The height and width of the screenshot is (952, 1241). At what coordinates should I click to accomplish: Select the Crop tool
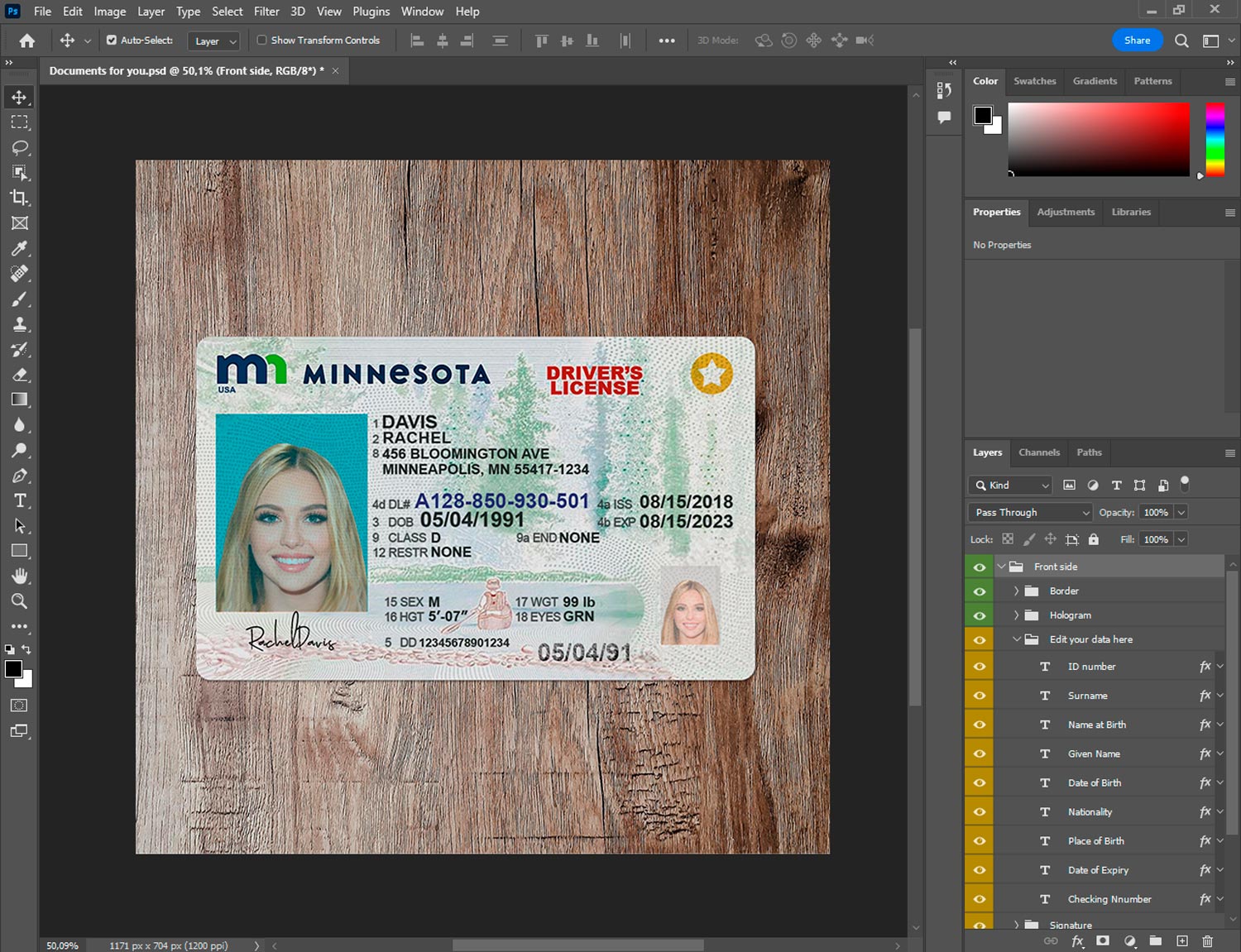pyautogui.click(x=20, y=198)
